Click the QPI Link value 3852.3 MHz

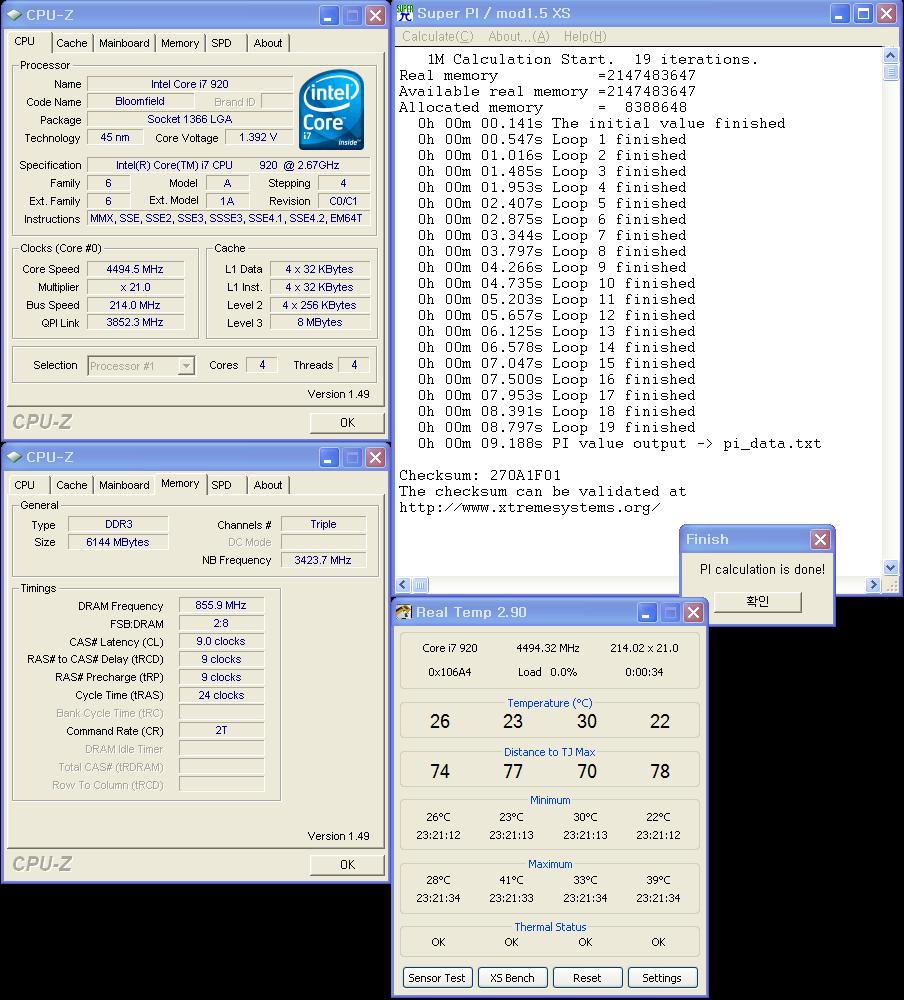pos(135,323)
